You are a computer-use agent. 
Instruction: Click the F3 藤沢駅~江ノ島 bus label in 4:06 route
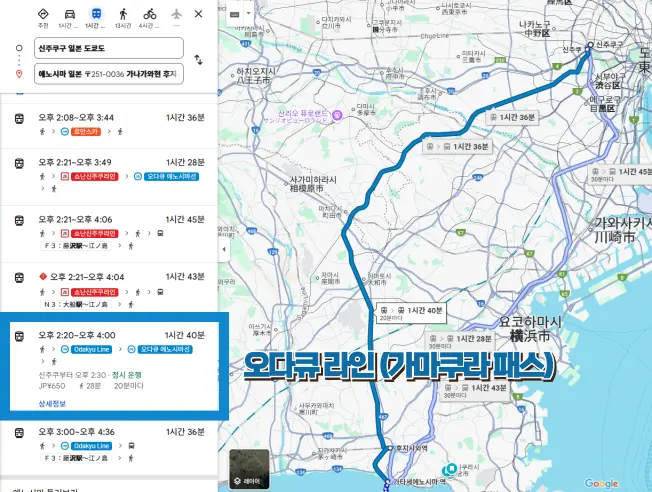coord(76,246)
